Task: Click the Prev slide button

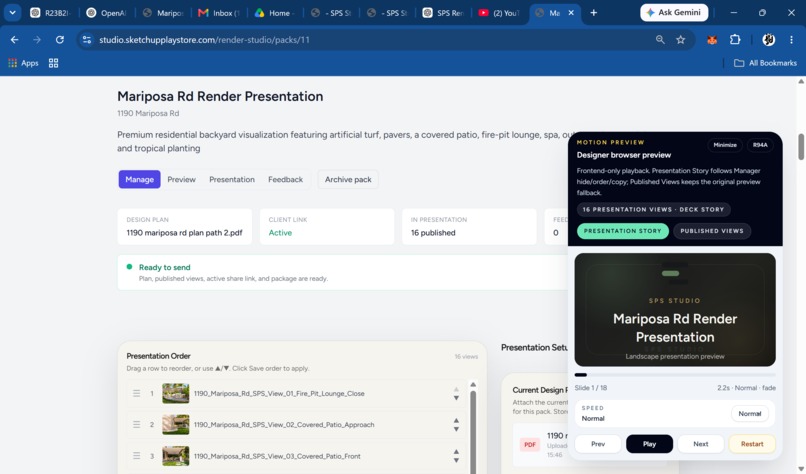Action: tap(598, 444)
